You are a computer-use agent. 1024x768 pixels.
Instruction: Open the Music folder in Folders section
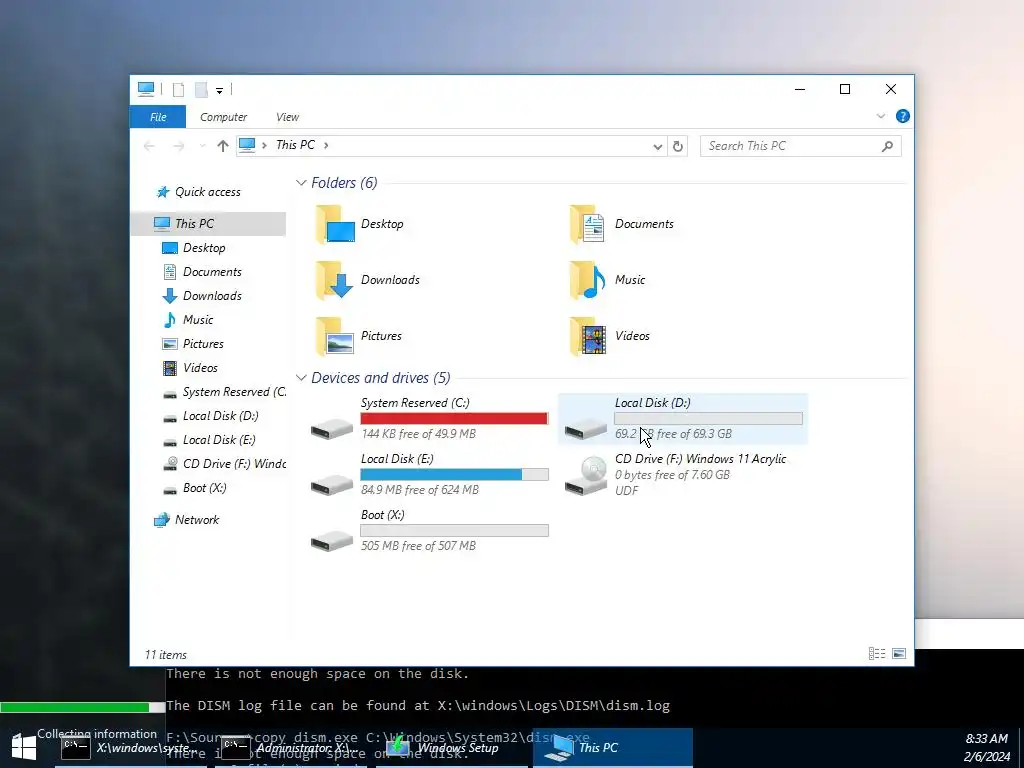[x=607, y=280]
